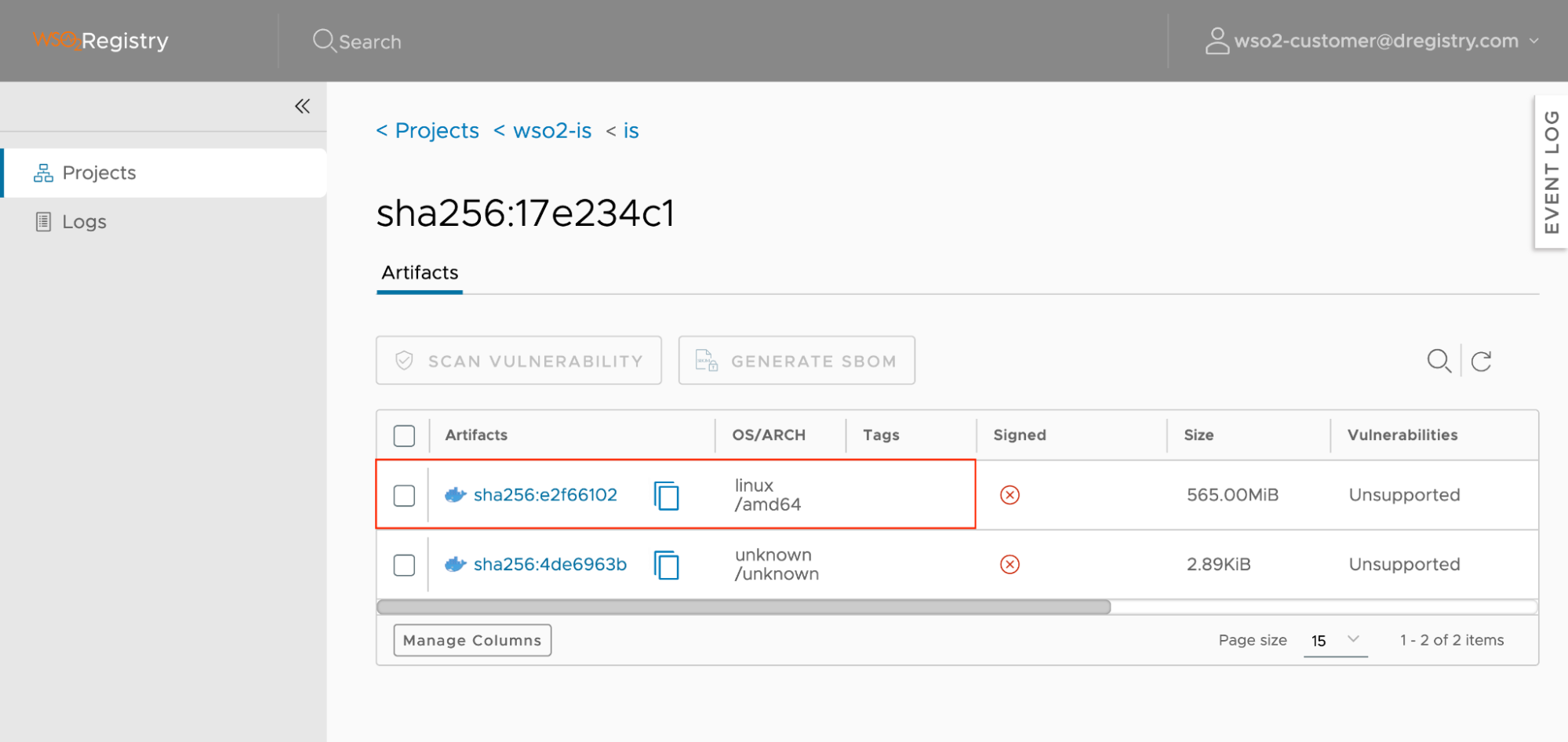Image resolution: width=1568 pixels, height=742 pixels.
Task: Go back to wso2-is breadcrumb link
Action: tap(551, 131)
